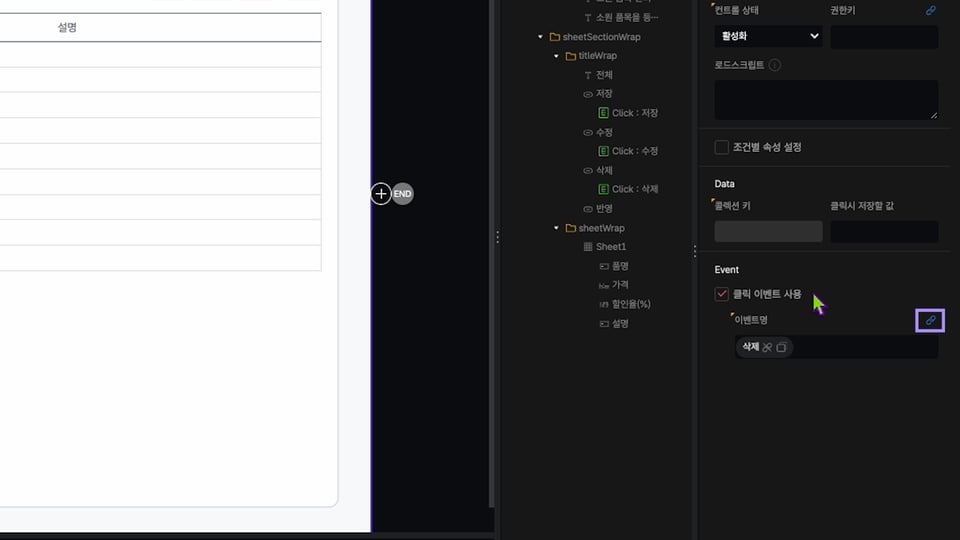This screenshot has width=960, height=540.
Task: Collapse the sheetSectionWrap folder arrow
Action: pyautogui.click(x=540, y=37)
